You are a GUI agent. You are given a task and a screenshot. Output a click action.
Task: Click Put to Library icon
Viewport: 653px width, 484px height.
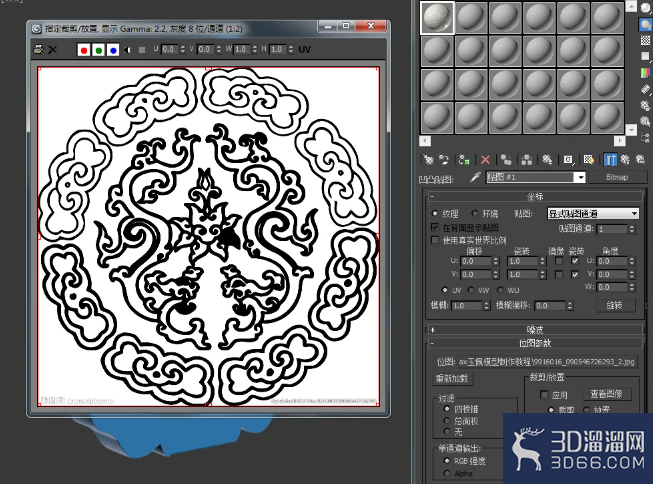pyautogui.click(x=547, y=160)
